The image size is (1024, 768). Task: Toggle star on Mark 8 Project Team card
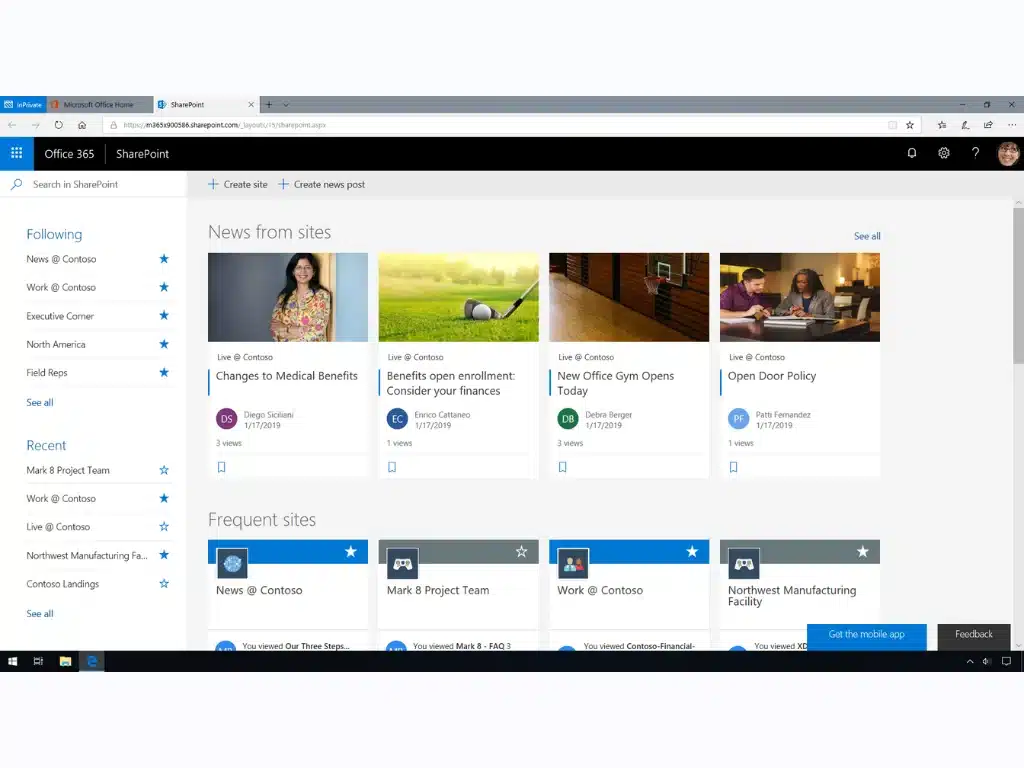521,552
